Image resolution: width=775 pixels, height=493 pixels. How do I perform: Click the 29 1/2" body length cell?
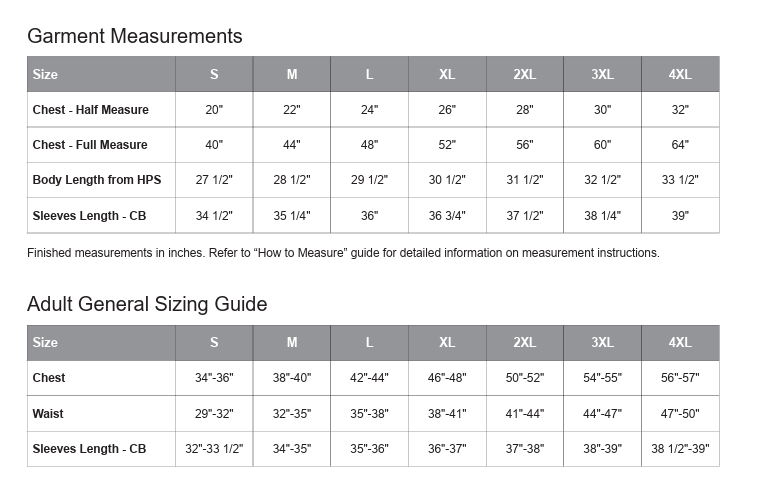369,180
